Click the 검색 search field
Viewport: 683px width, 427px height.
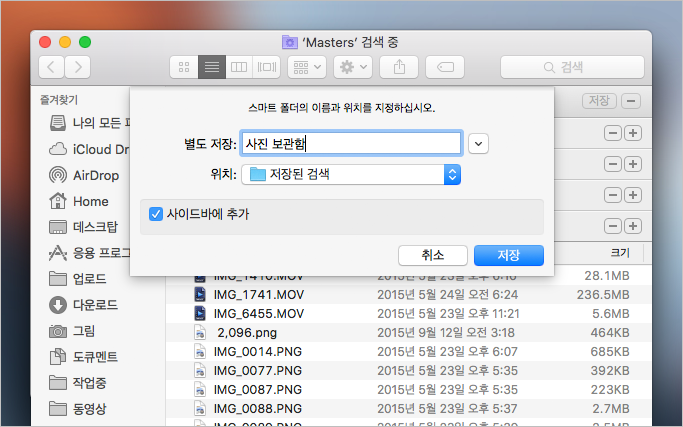pos(572,67)
